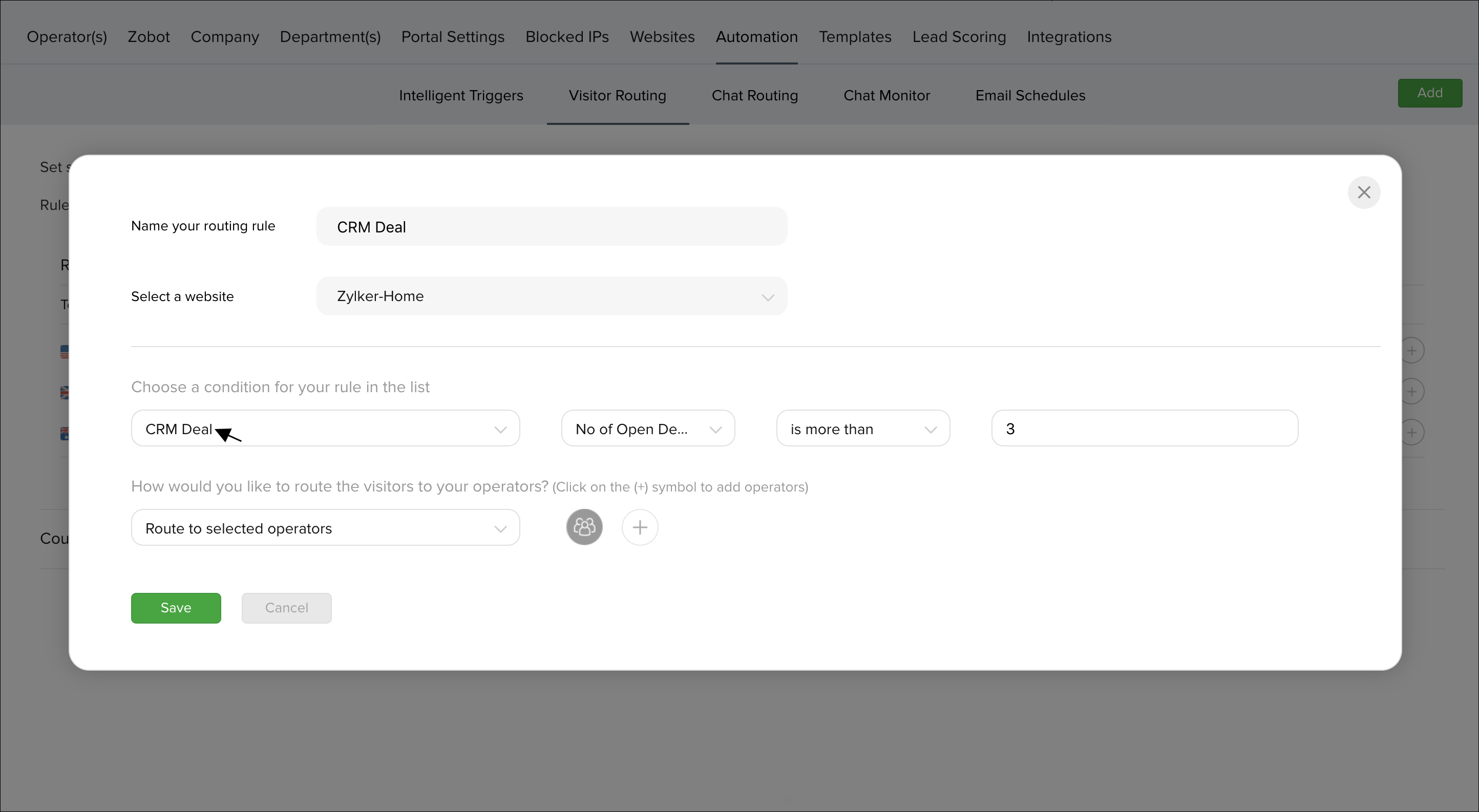Open Route to selected operators dropdown
1479x812 pixels.
pyautogui.click(x=325, y=528)
